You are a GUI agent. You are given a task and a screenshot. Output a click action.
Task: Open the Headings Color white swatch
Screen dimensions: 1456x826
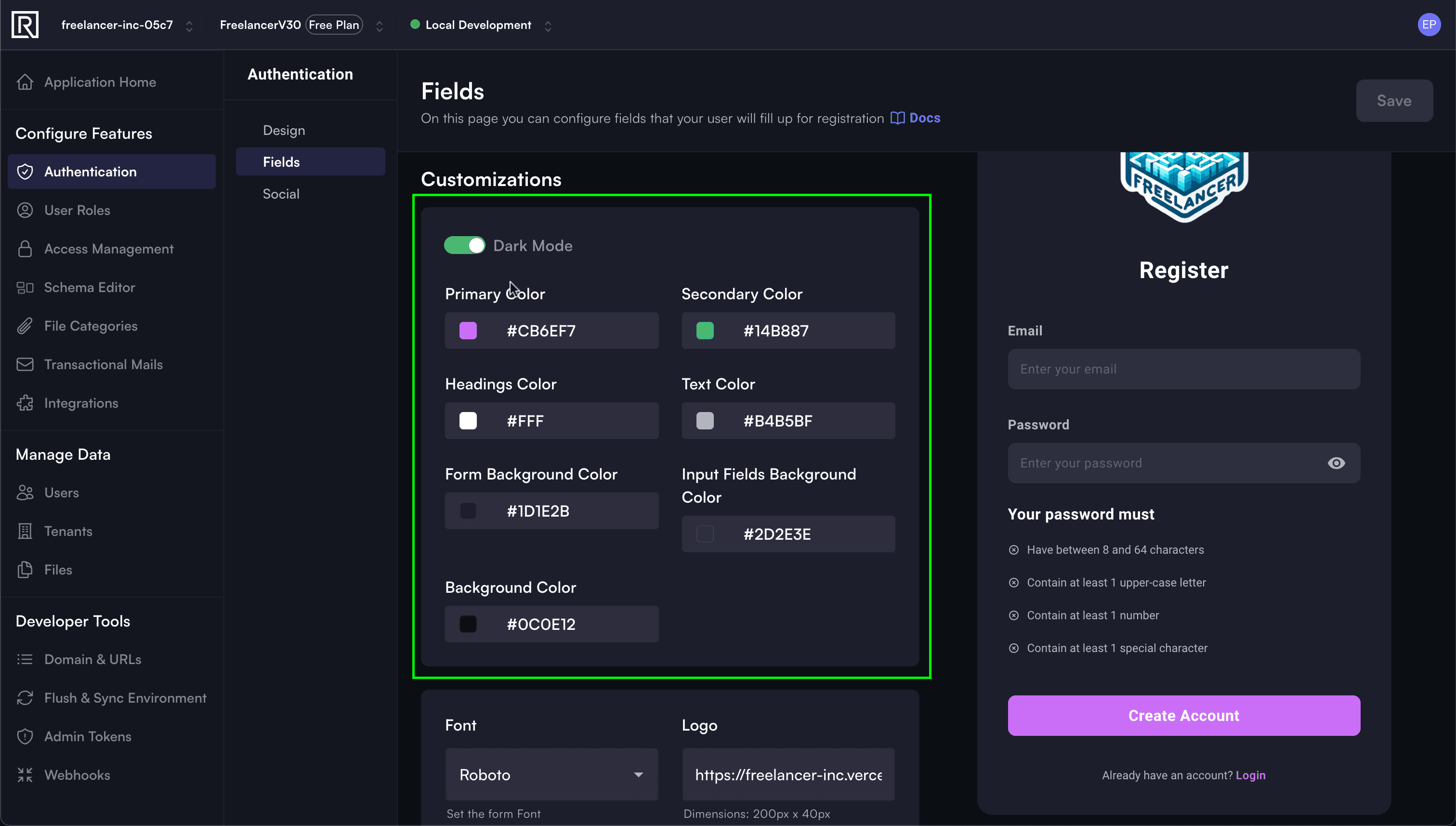(468, 421)
